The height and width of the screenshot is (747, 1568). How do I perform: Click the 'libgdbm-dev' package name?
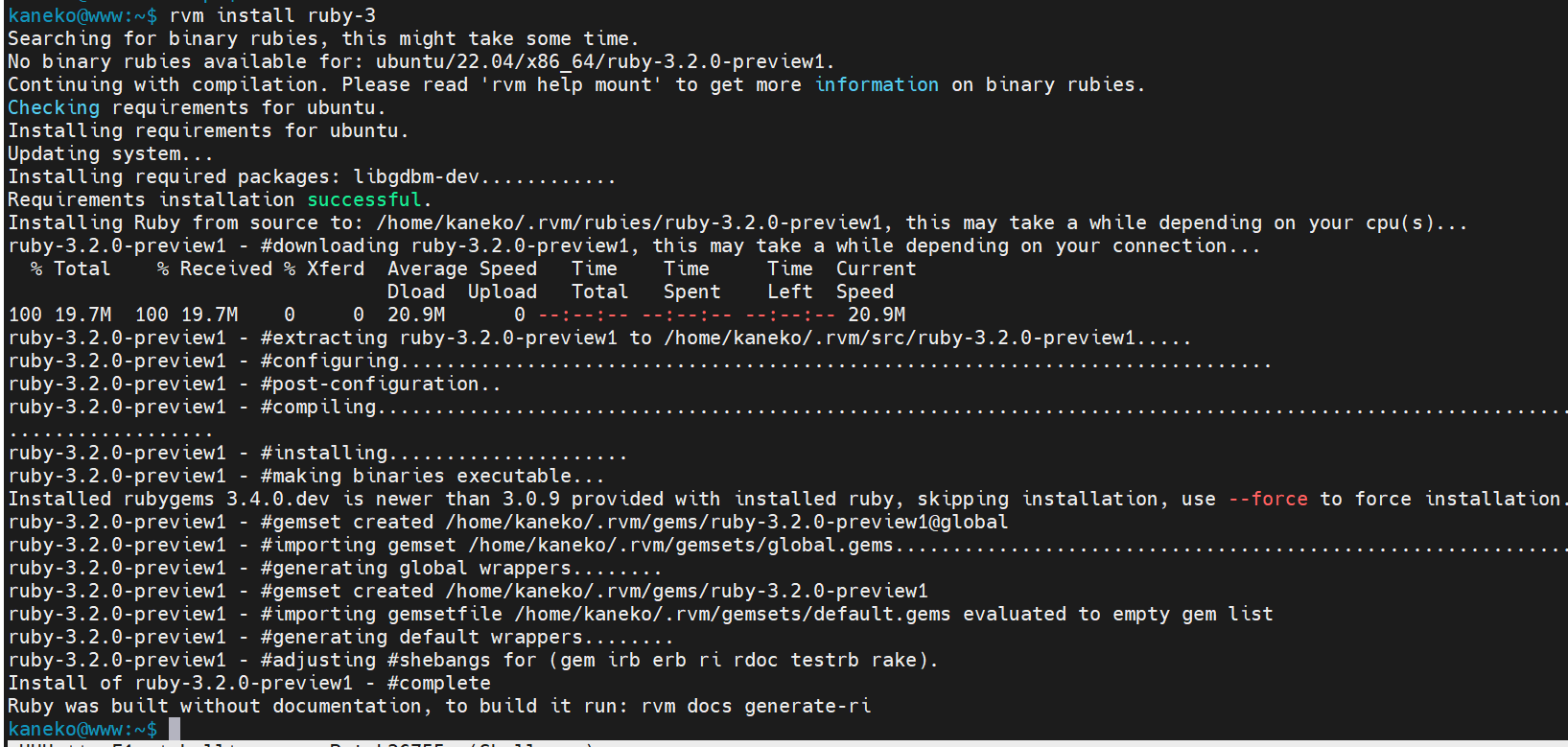tap(416, 177)
